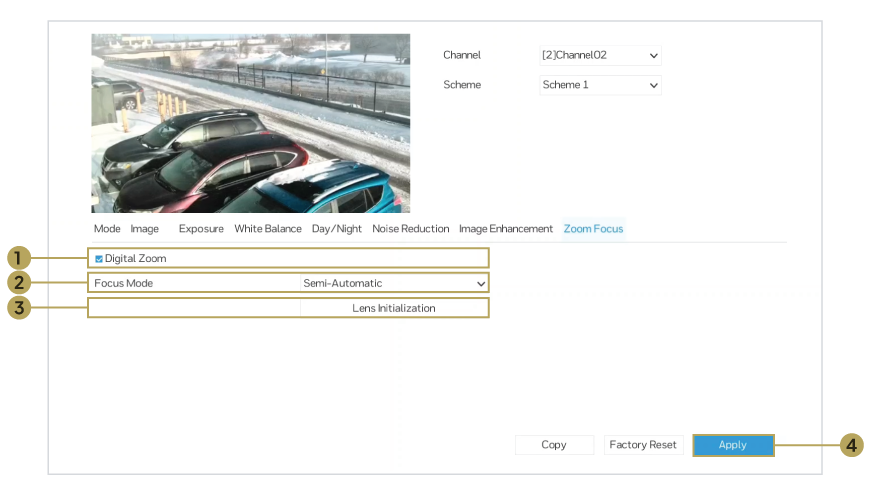Switch to the Noise Reduction tab
This screenshot has width=875, height=496.
pyautogui.click(x=411, y=229)
